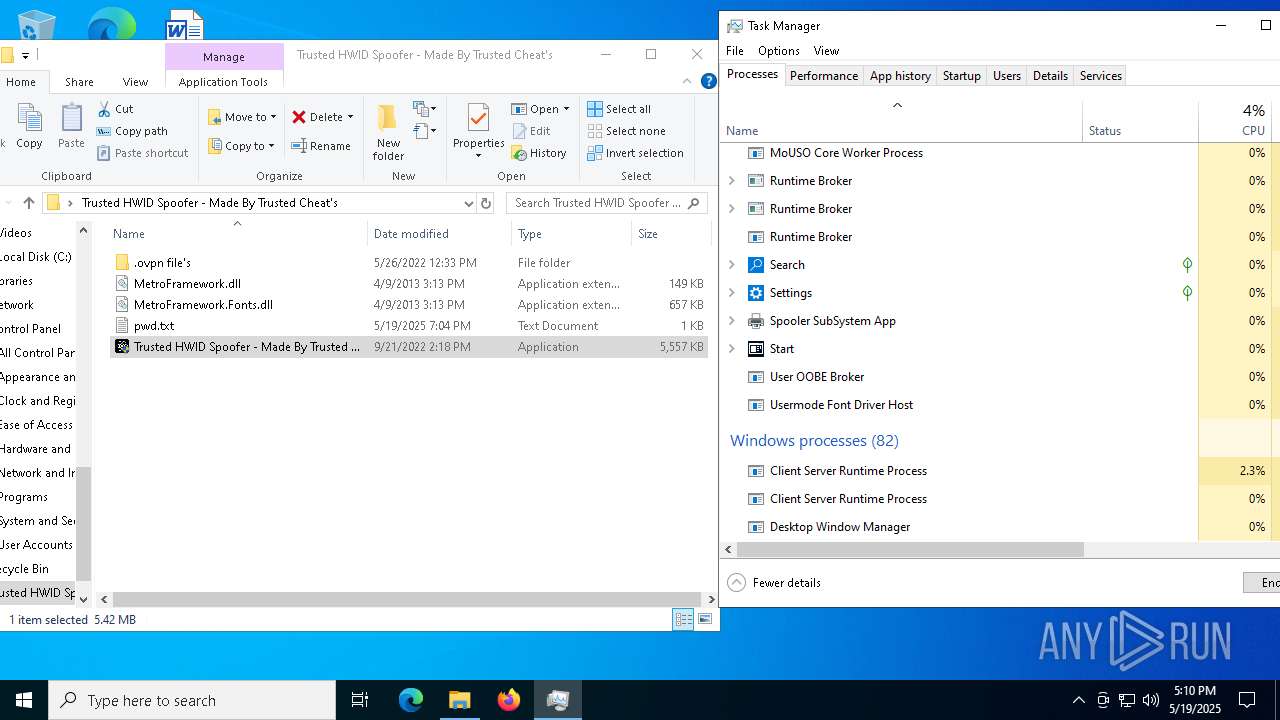
Task: Show hidden tray icons chevron
Action: [x=1078, y=700]
